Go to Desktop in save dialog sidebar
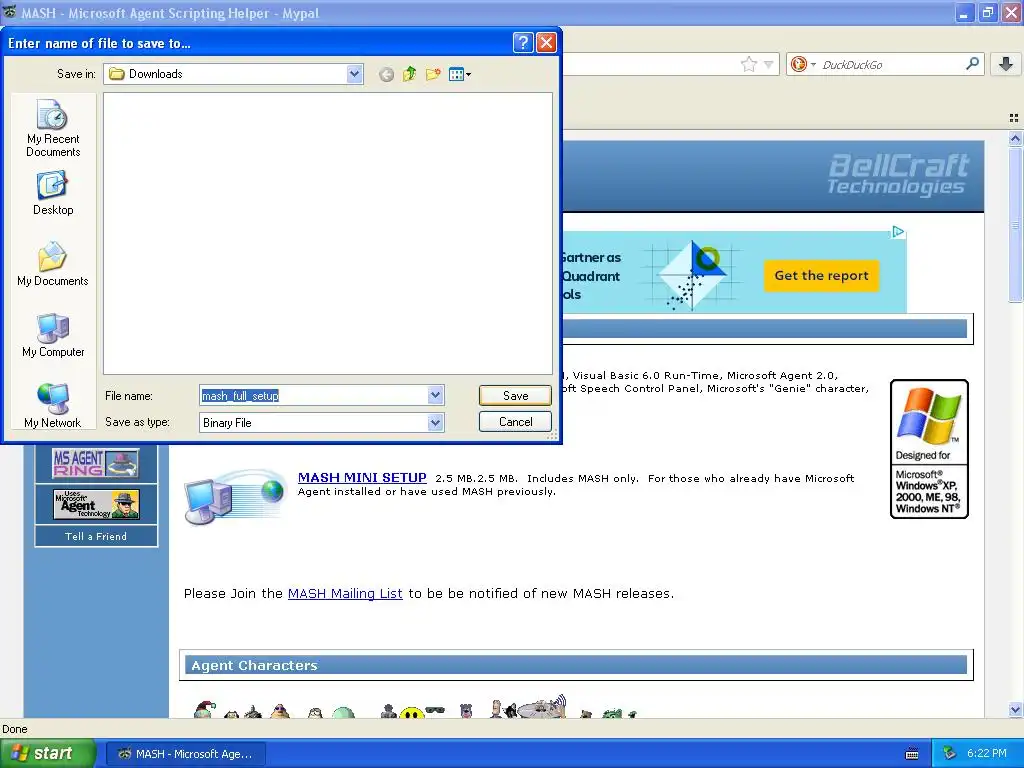This screenshot has height=768, width=1024. point(53,193)
